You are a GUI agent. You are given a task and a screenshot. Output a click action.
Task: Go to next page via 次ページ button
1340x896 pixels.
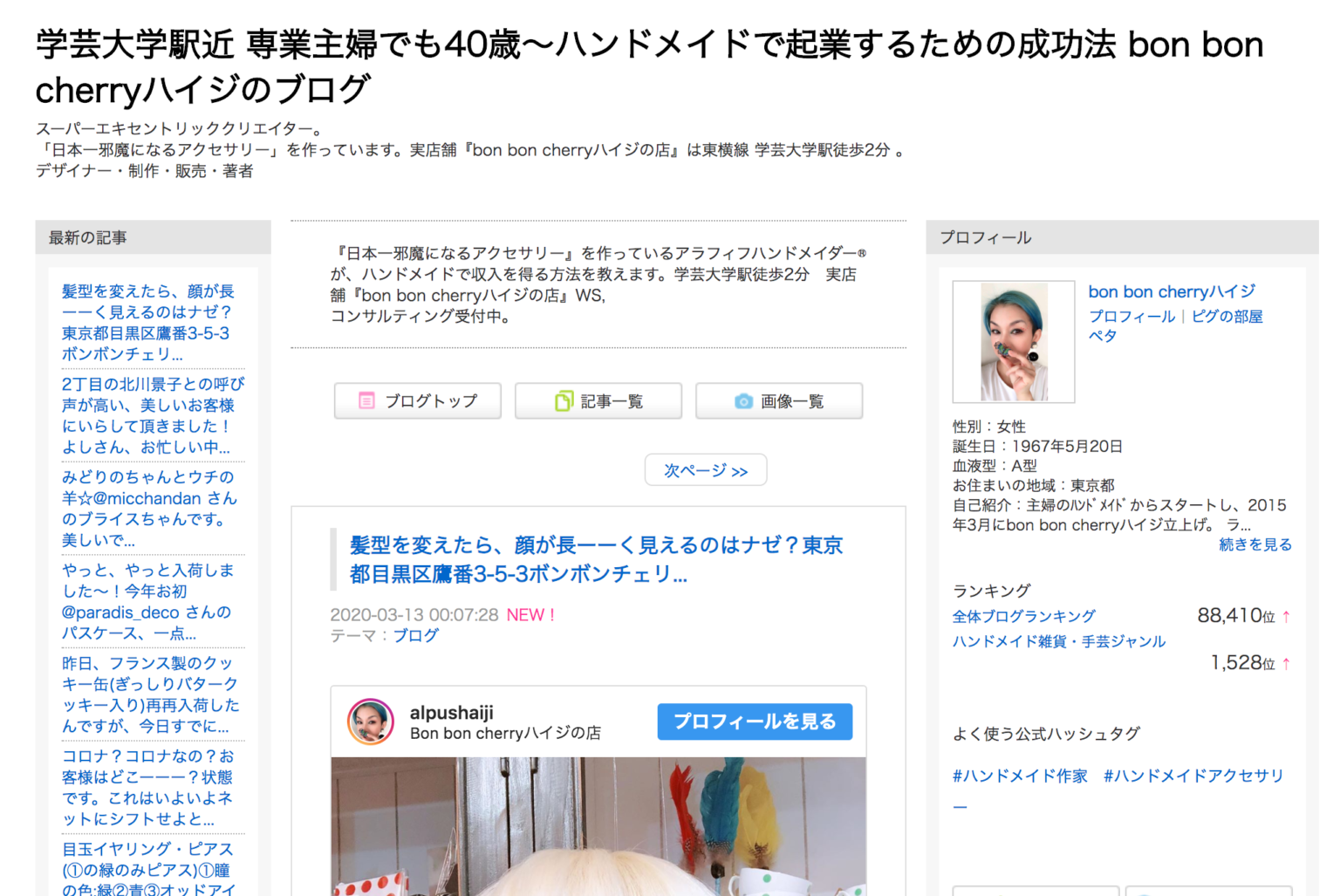705,469
